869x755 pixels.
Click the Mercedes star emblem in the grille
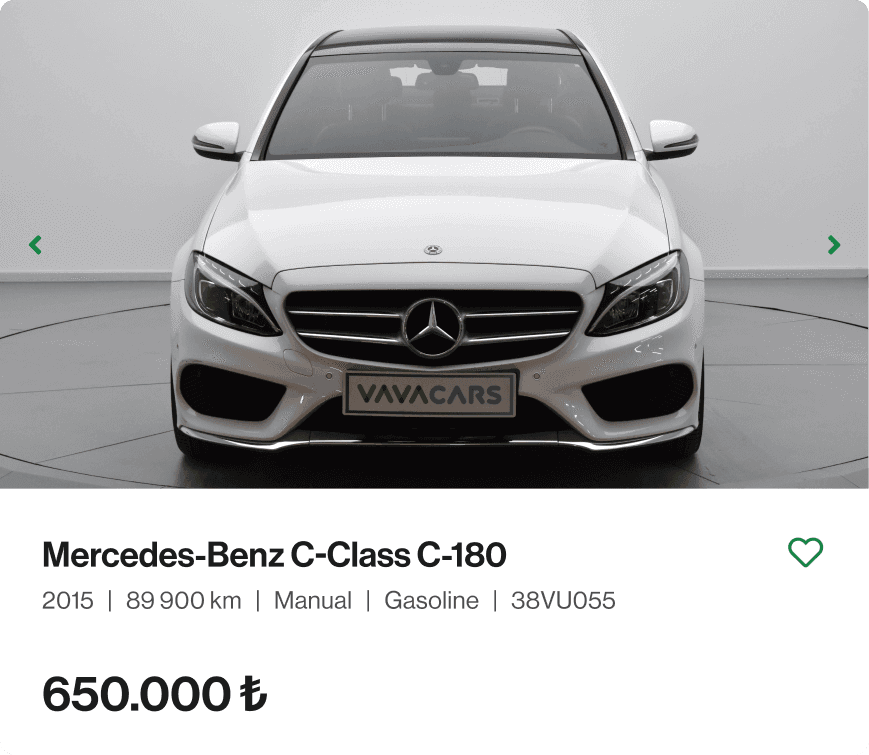tap(433, 328)
